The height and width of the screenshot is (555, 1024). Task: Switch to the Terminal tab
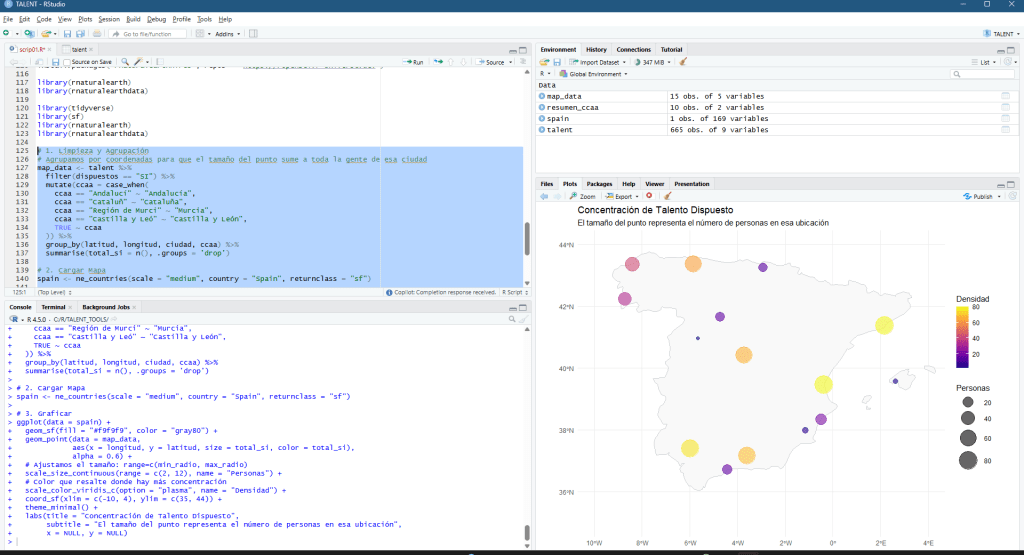53,306
